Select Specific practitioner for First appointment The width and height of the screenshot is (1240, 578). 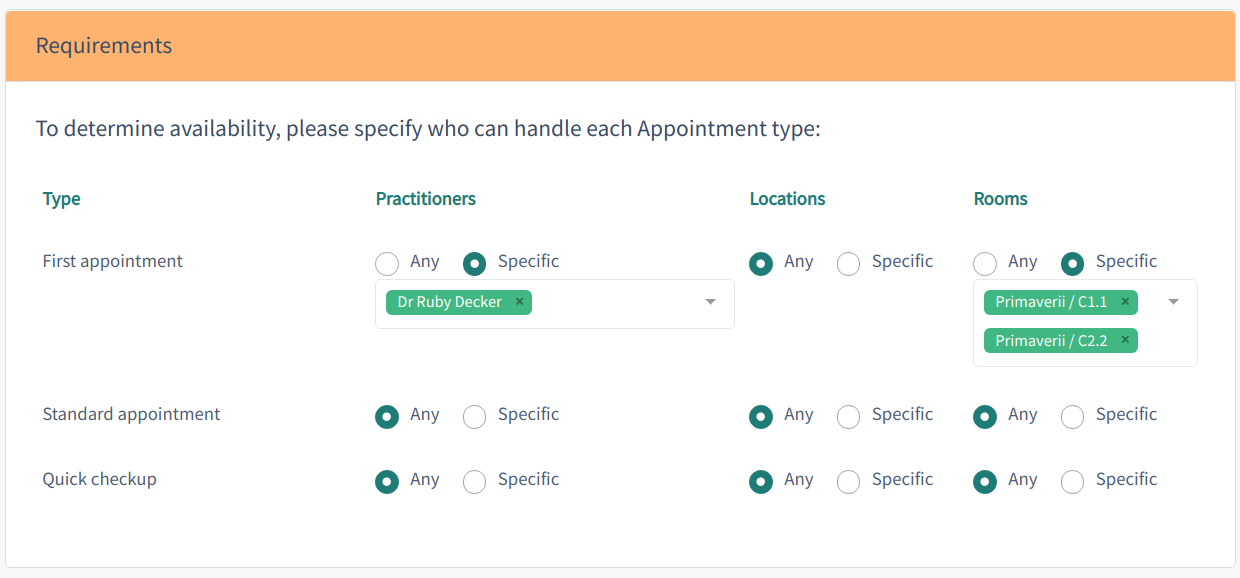[x=475, y=264]
